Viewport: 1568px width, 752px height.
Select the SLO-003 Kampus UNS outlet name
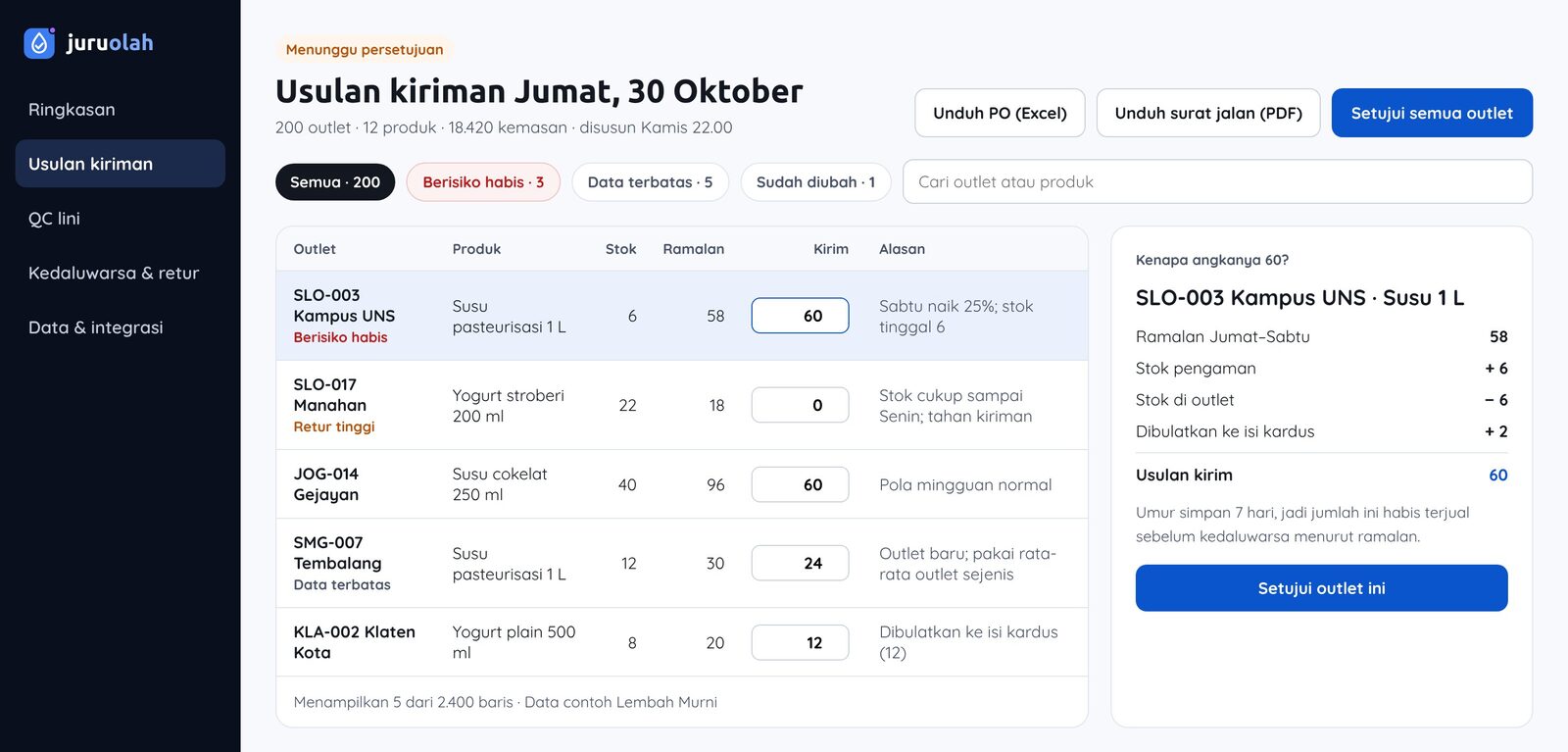pyautogui.click(x=344, y=305)
